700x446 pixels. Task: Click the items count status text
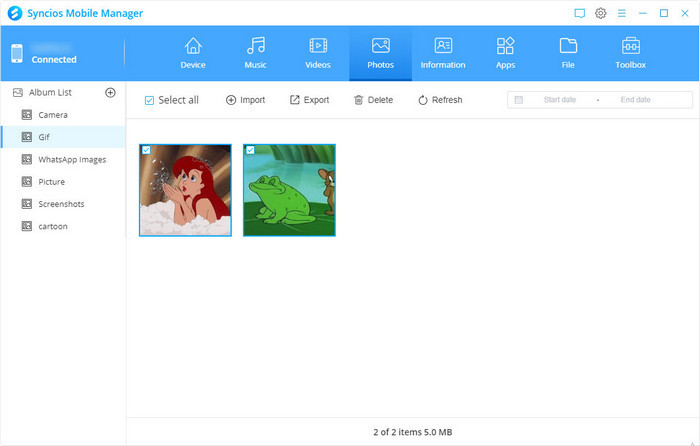pos(412,432)
